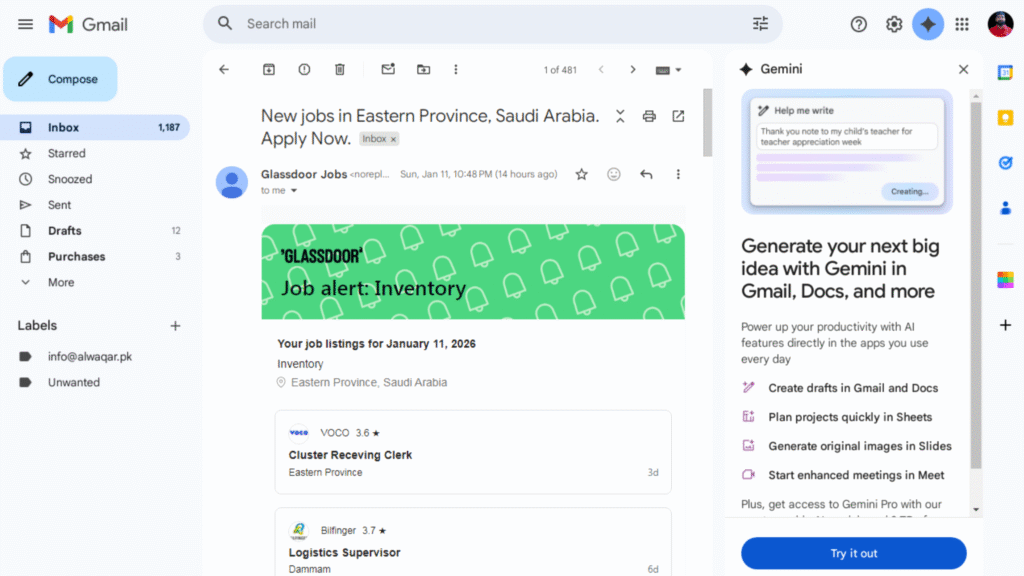The width and height of the screenshot is (1024, 576).
Task: Click 'Try it out' for Gemini Pro
Action: tap(853, 553)
